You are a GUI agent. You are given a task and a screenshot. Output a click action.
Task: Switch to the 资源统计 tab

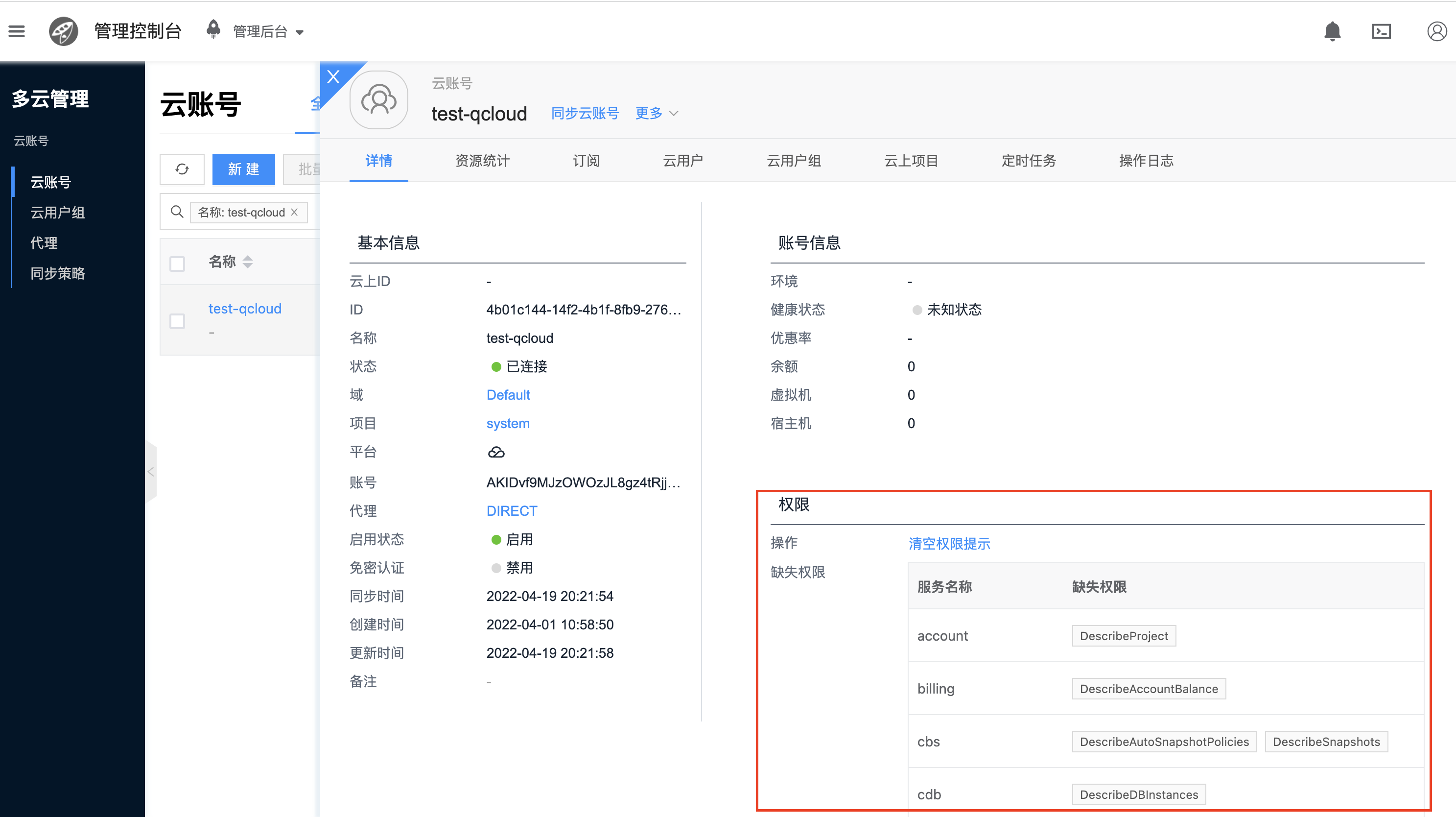pyautogui.click(x=482, y=161)
